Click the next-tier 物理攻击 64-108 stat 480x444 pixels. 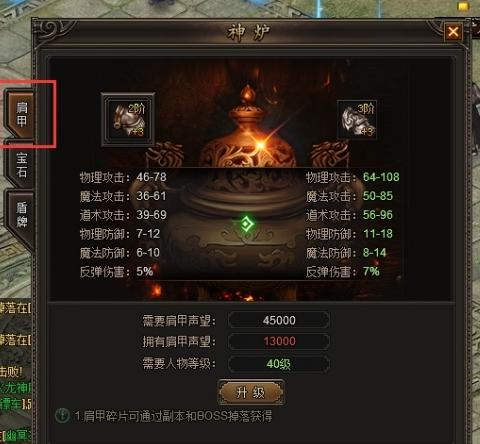click(x=353, y=177)
